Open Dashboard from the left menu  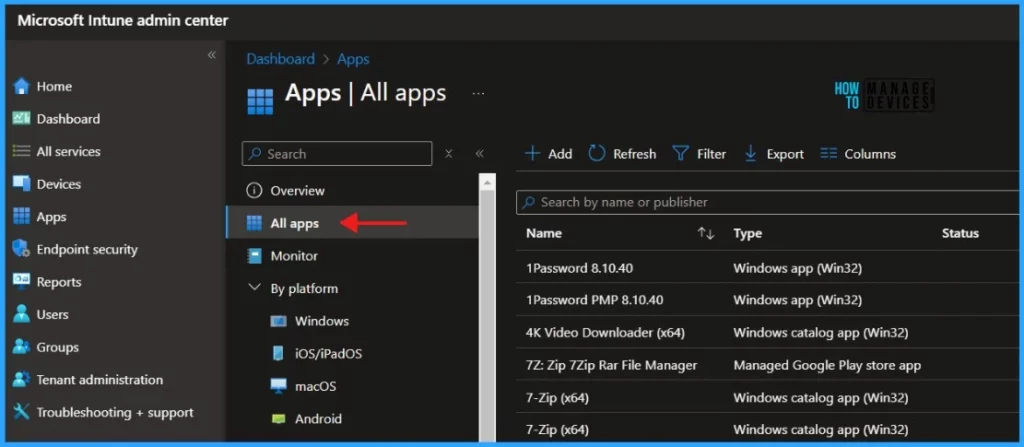(x=69, y=119)
